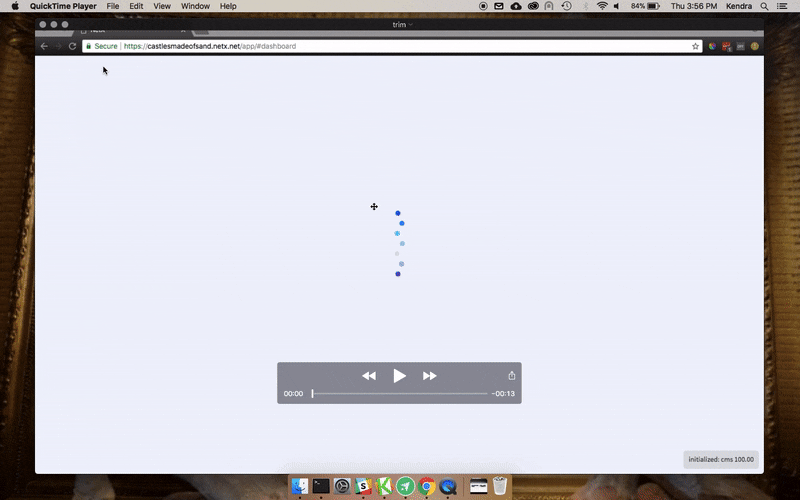Open the share icon in the player bar

(x=512, y=376)
